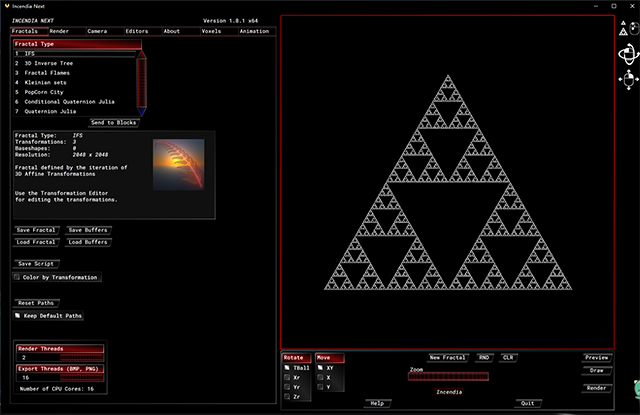Viewport: 640px width, 415px height.
Task: Click the Zoom slider bar
Action: pos(448,377)
